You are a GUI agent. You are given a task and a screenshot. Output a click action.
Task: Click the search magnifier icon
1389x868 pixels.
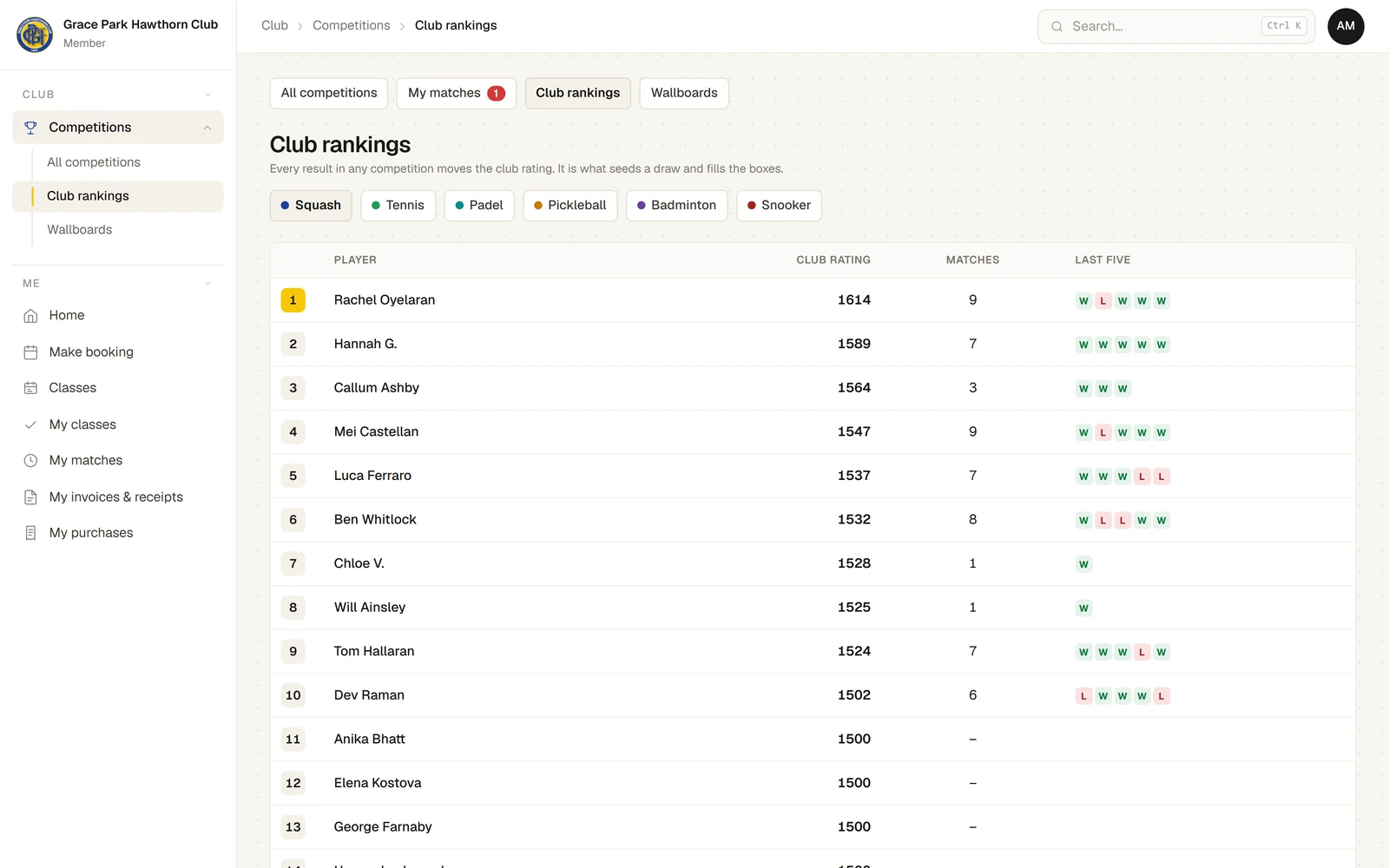[x=1057, y=27]
